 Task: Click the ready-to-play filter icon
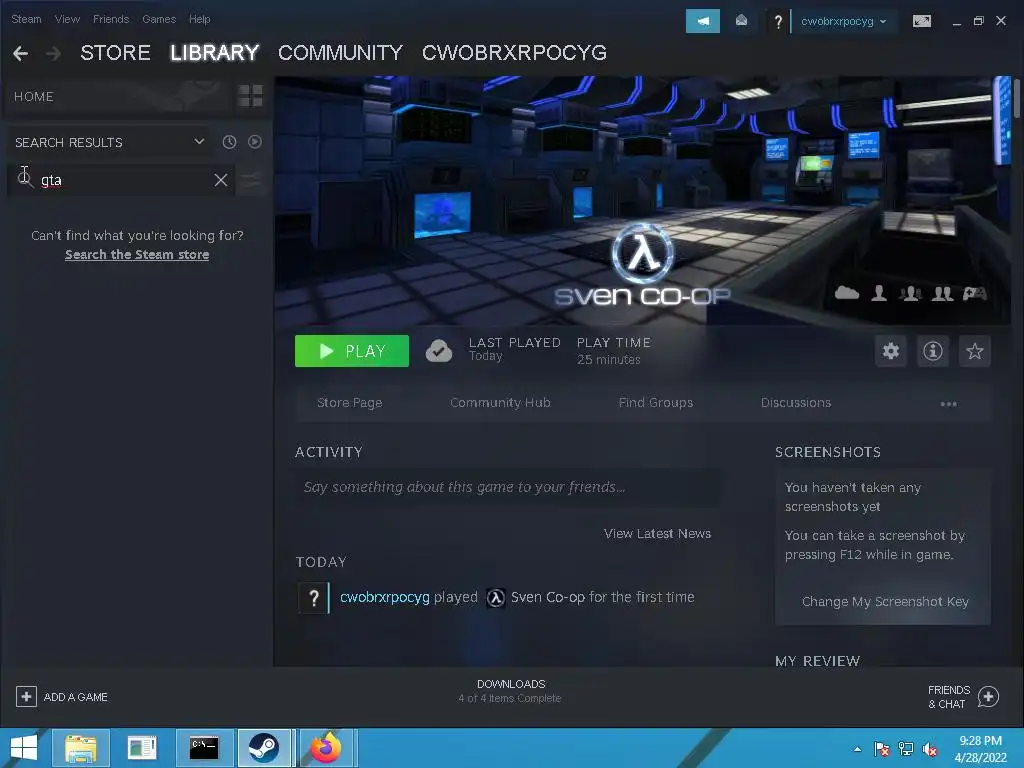pos(255,142)
